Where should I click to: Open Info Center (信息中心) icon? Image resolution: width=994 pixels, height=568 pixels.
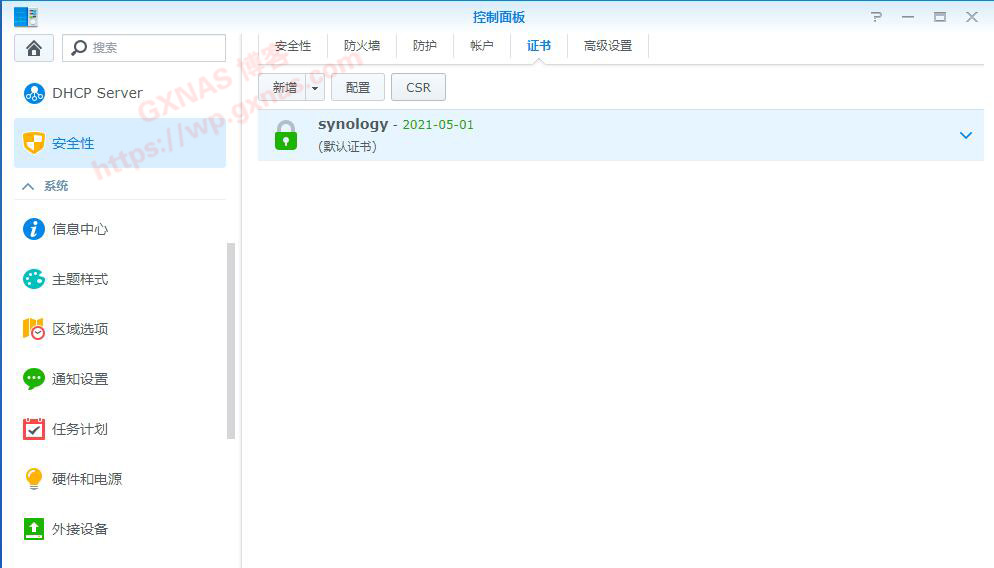[34, 229]
